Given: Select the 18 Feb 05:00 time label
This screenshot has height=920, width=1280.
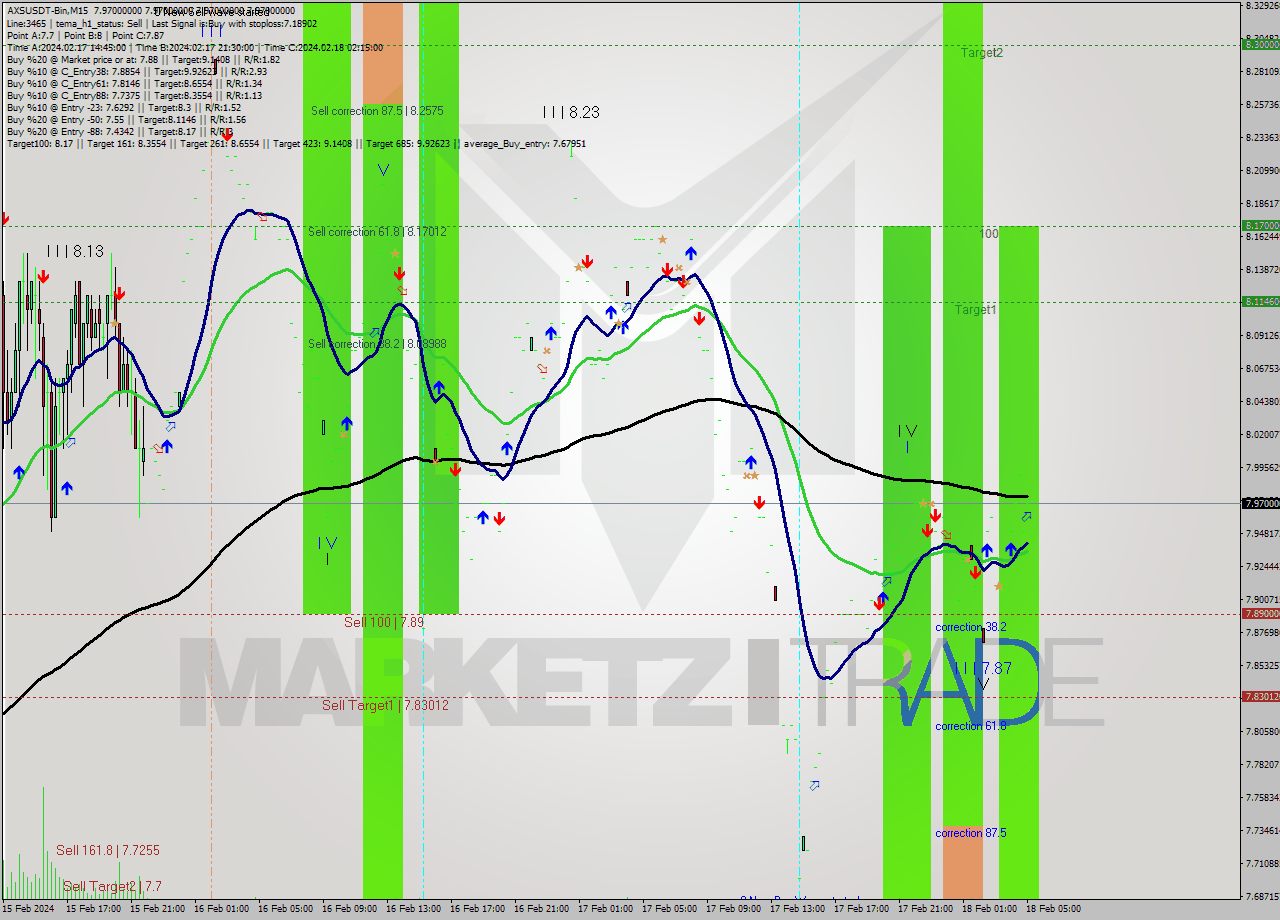Looking at the screenshot, I should click(1053, 909).
